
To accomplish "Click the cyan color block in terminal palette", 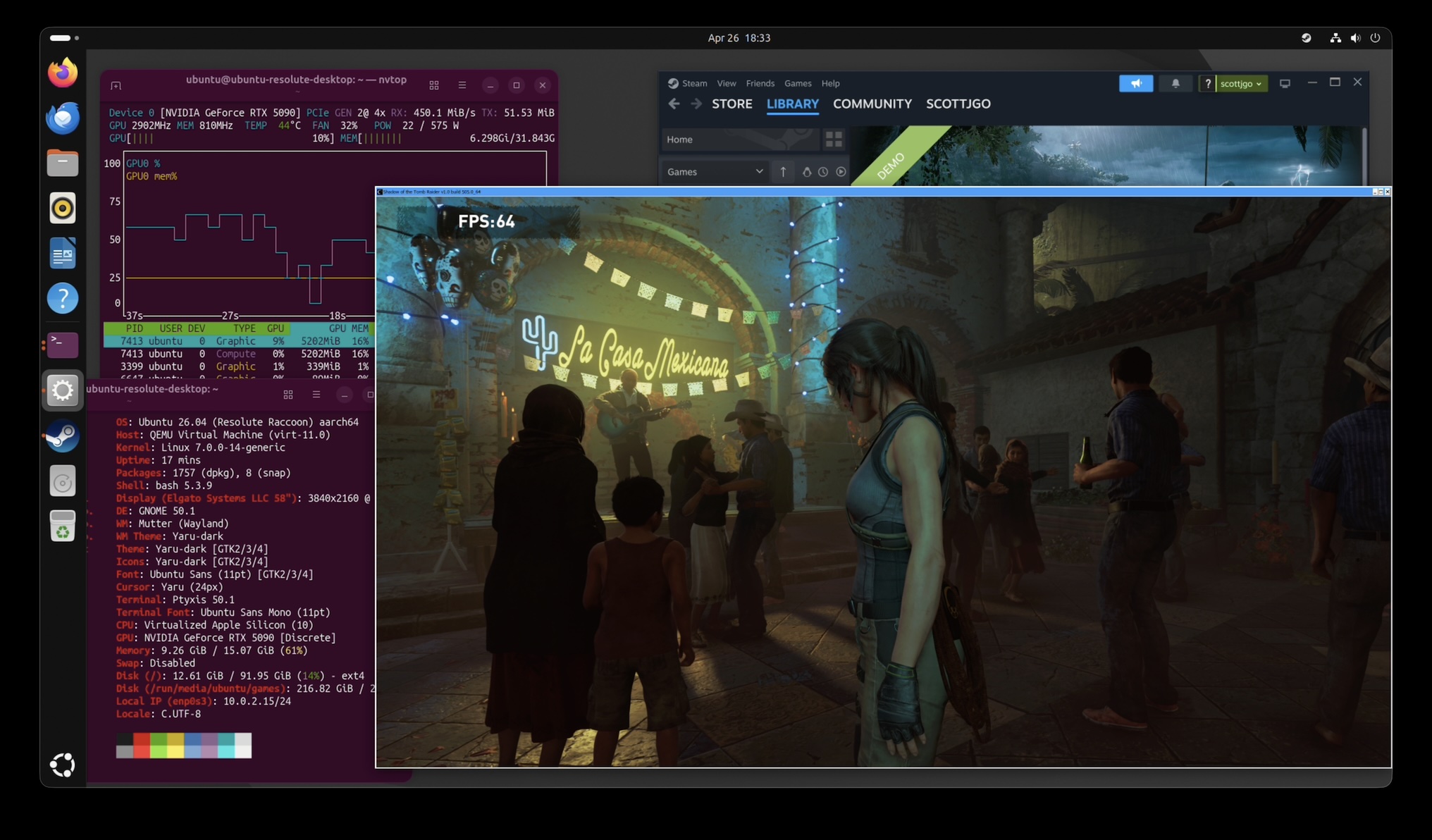I will tap(226, 745).
